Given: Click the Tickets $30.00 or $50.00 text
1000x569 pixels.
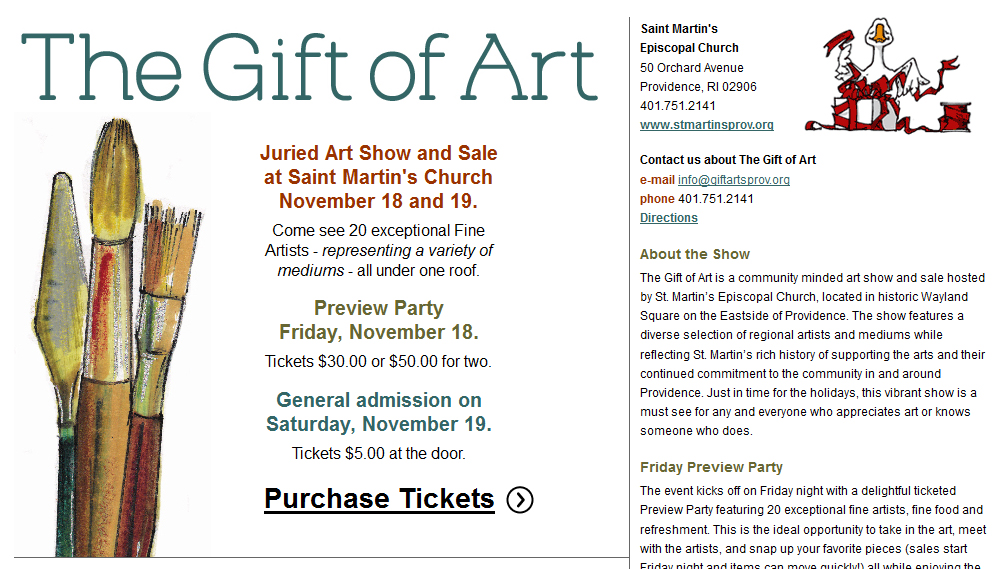Looking at the screenshot, I should [378, 362].
